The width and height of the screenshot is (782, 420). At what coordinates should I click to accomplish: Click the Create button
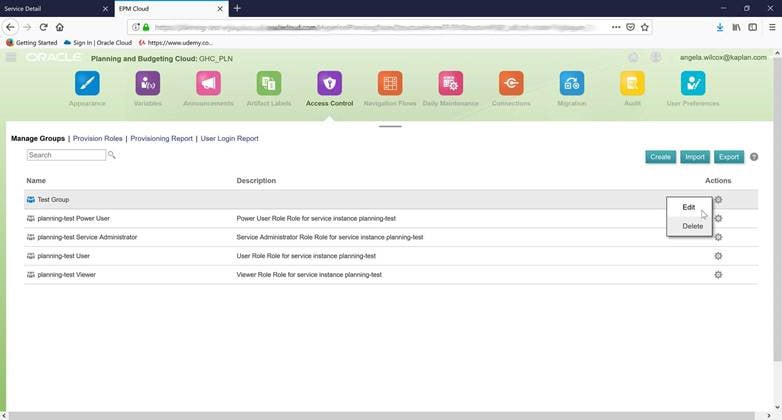pyautogui.click(x=660, y=157)
